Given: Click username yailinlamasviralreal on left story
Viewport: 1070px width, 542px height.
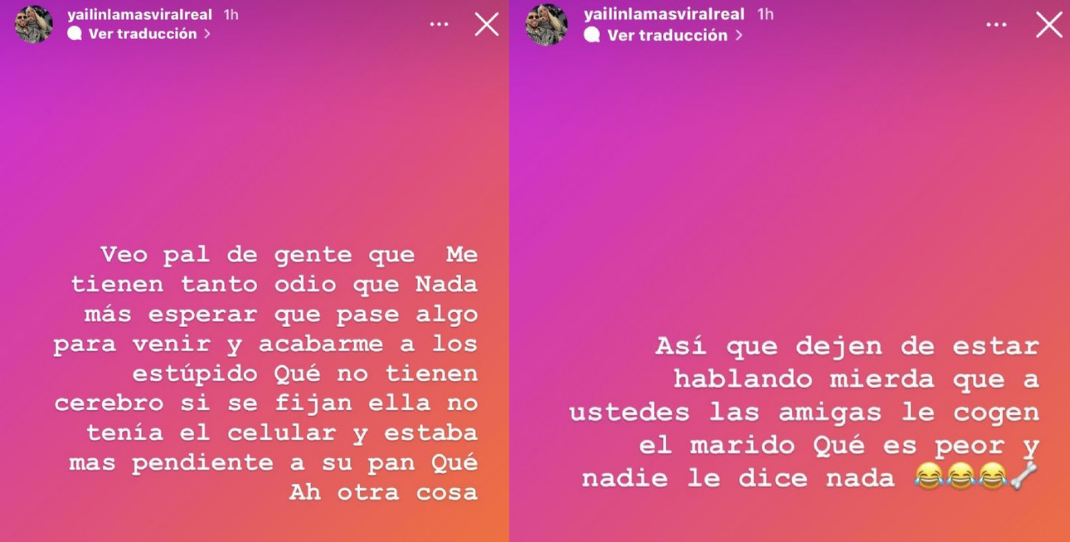Looking at the screenshot, I should coord(140,14).
